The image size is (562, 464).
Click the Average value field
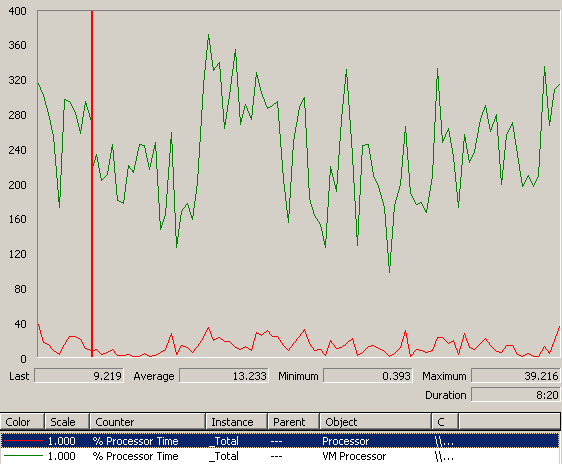[x=224, y=375]
